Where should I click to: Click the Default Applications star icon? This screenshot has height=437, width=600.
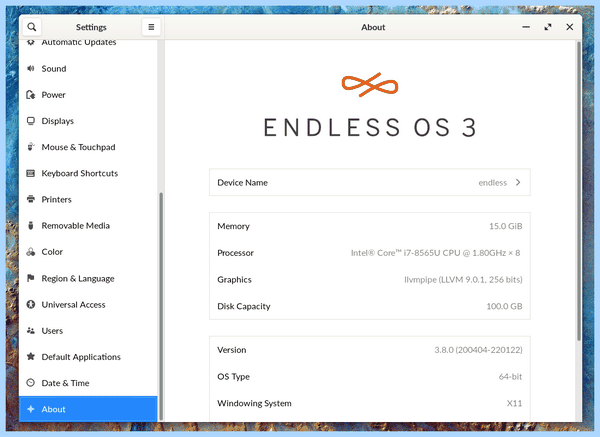31,357
